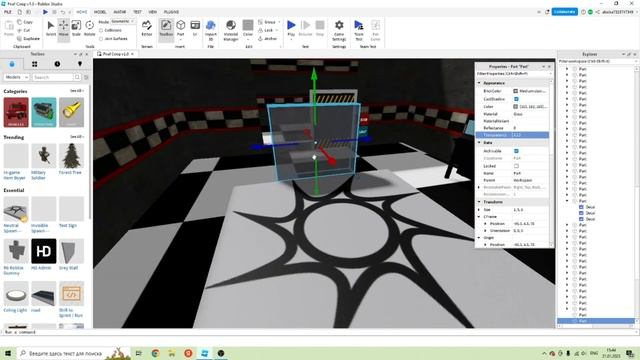The height and width of the screenshot is (360, 640).
Task: Click the Color property swatch
Action: [x=516, y=107]
